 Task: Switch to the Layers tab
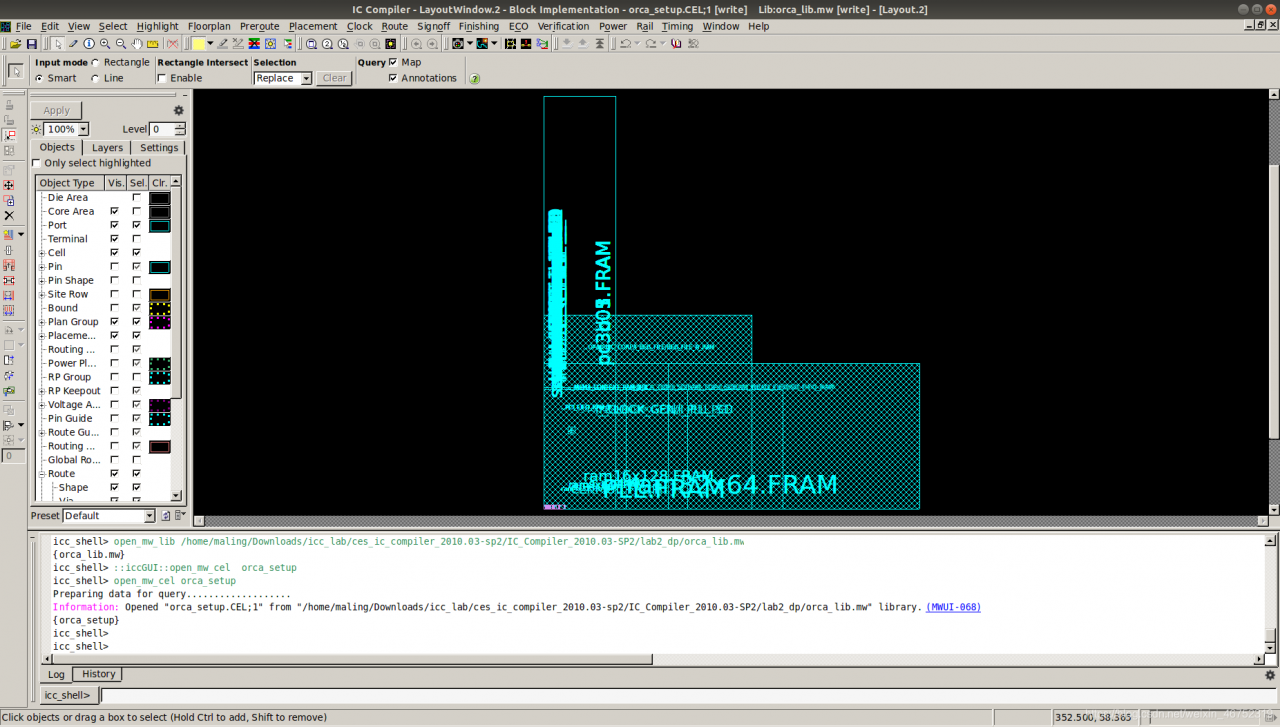107,147
